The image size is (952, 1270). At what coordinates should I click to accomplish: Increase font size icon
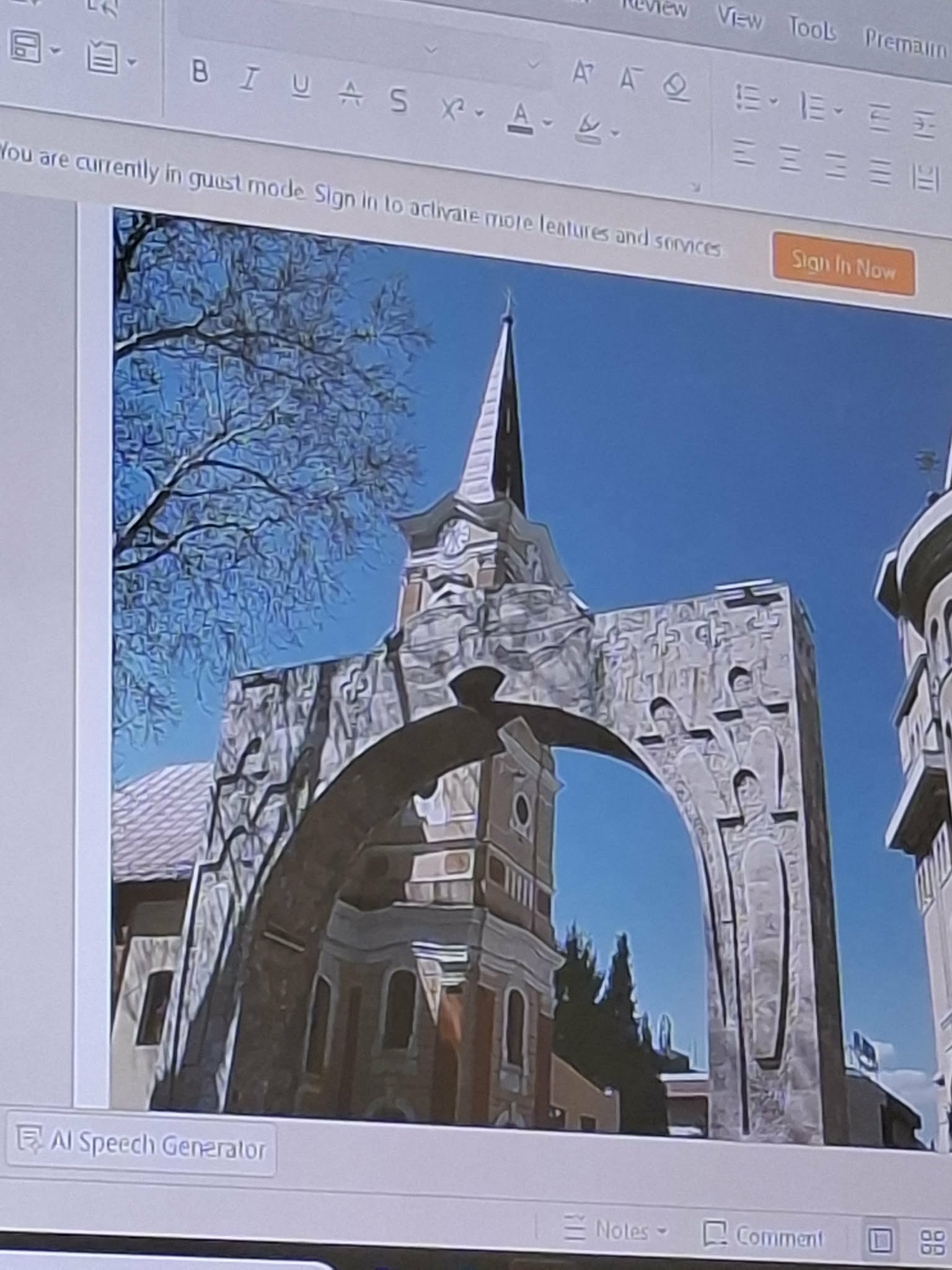tap(583, 73)
